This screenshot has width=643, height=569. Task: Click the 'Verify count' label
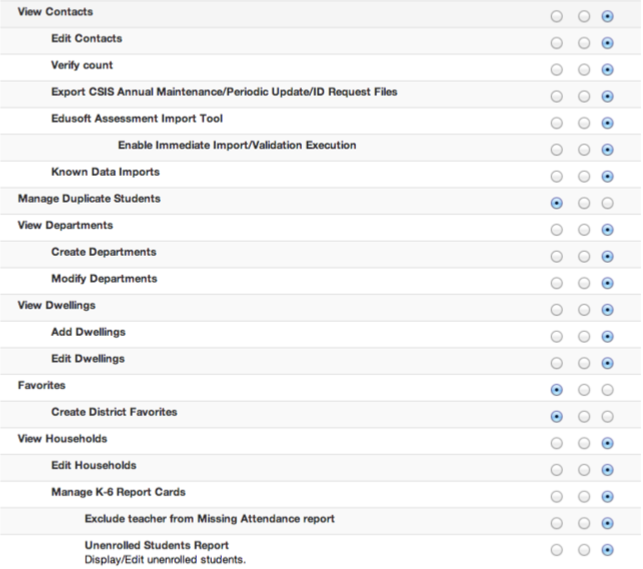click(82, 65)
